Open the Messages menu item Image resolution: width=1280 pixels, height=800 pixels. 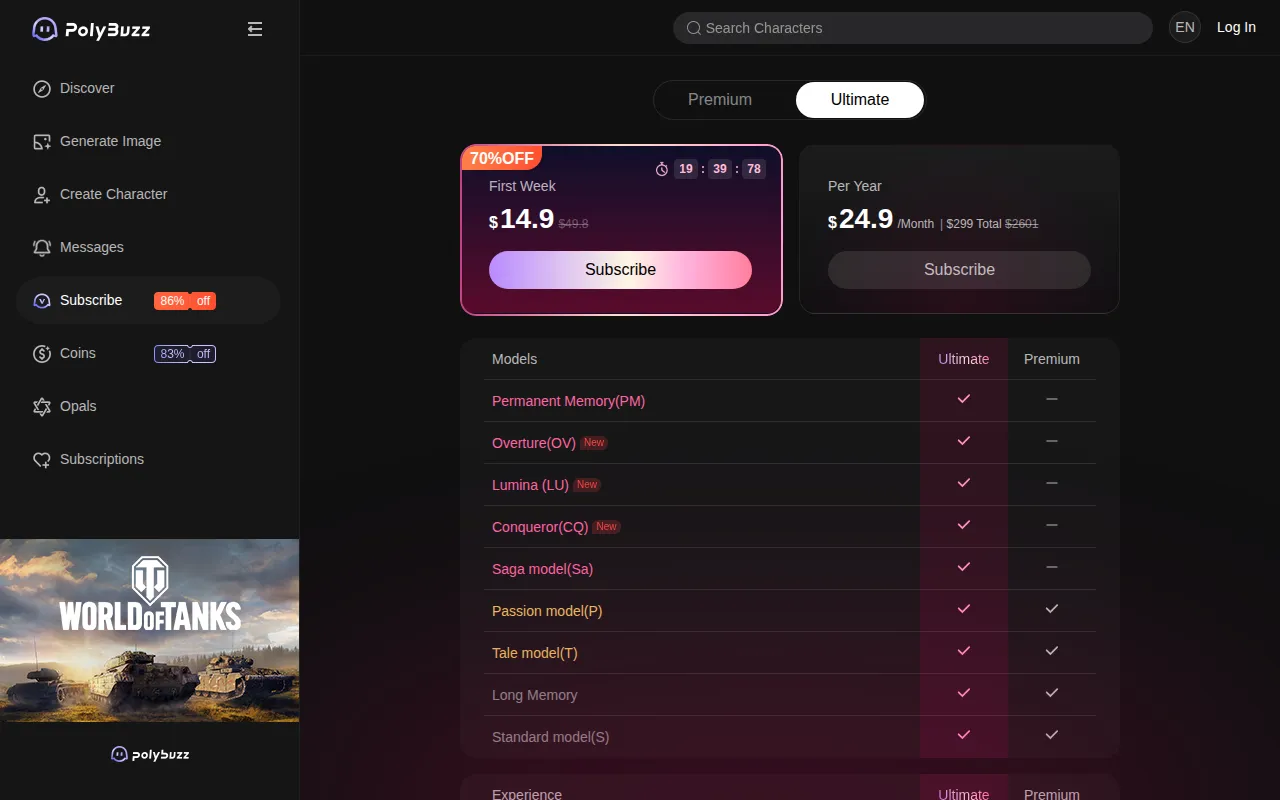148,247
